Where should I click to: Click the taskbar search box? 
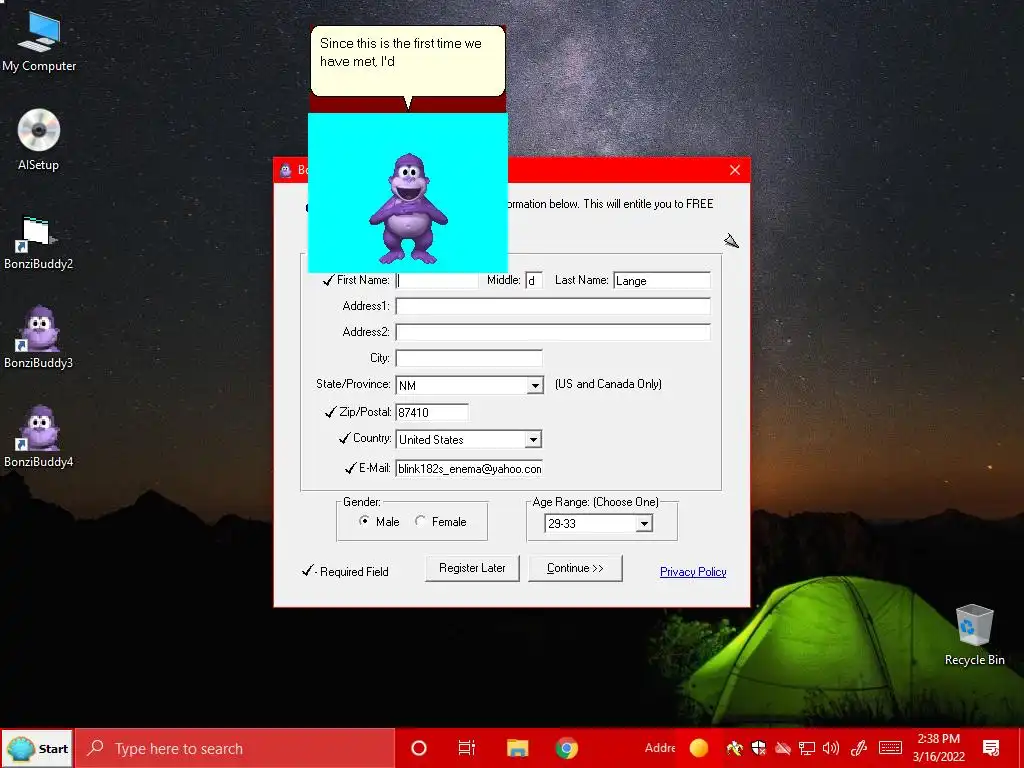pos(234,748)
